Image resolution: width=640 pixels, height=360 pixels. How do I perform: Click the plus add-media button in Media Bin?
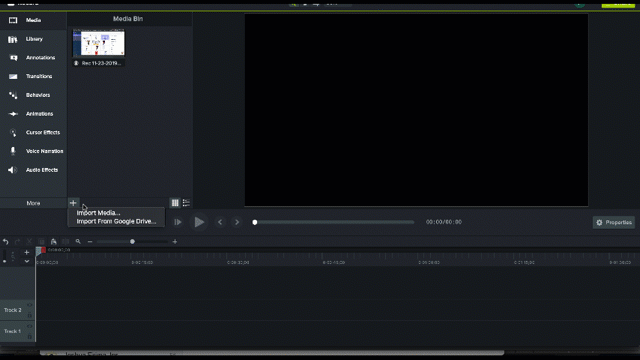point(73,203)
